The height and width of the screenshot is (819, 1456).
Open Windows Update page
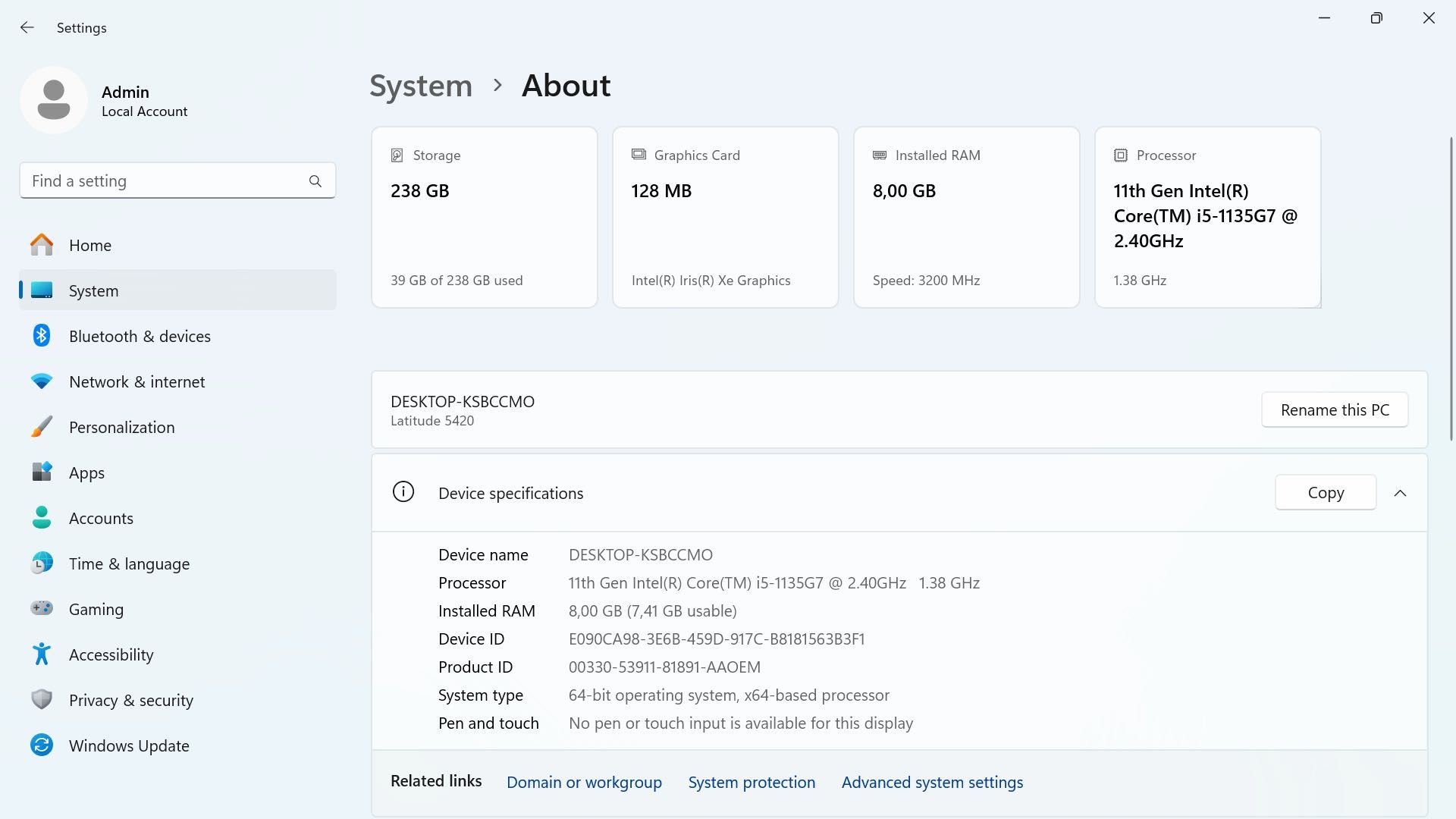(x=177, y=745)
